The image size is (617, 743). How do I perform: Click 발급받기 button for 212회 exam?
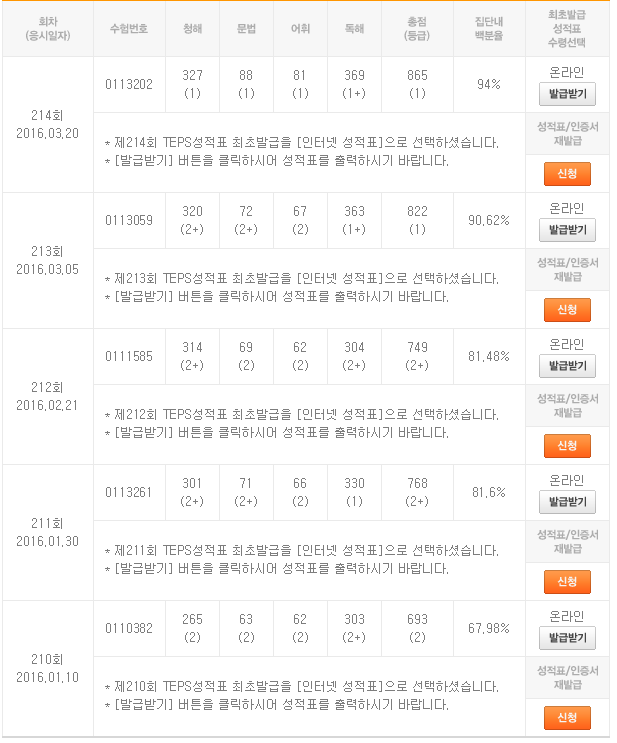pos(567,366)
